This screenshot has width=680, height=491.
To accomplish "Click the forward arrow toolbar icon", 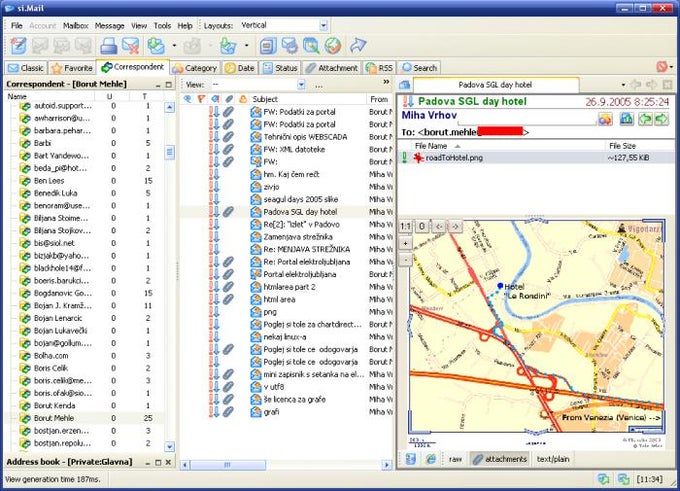I will [357, 45].
